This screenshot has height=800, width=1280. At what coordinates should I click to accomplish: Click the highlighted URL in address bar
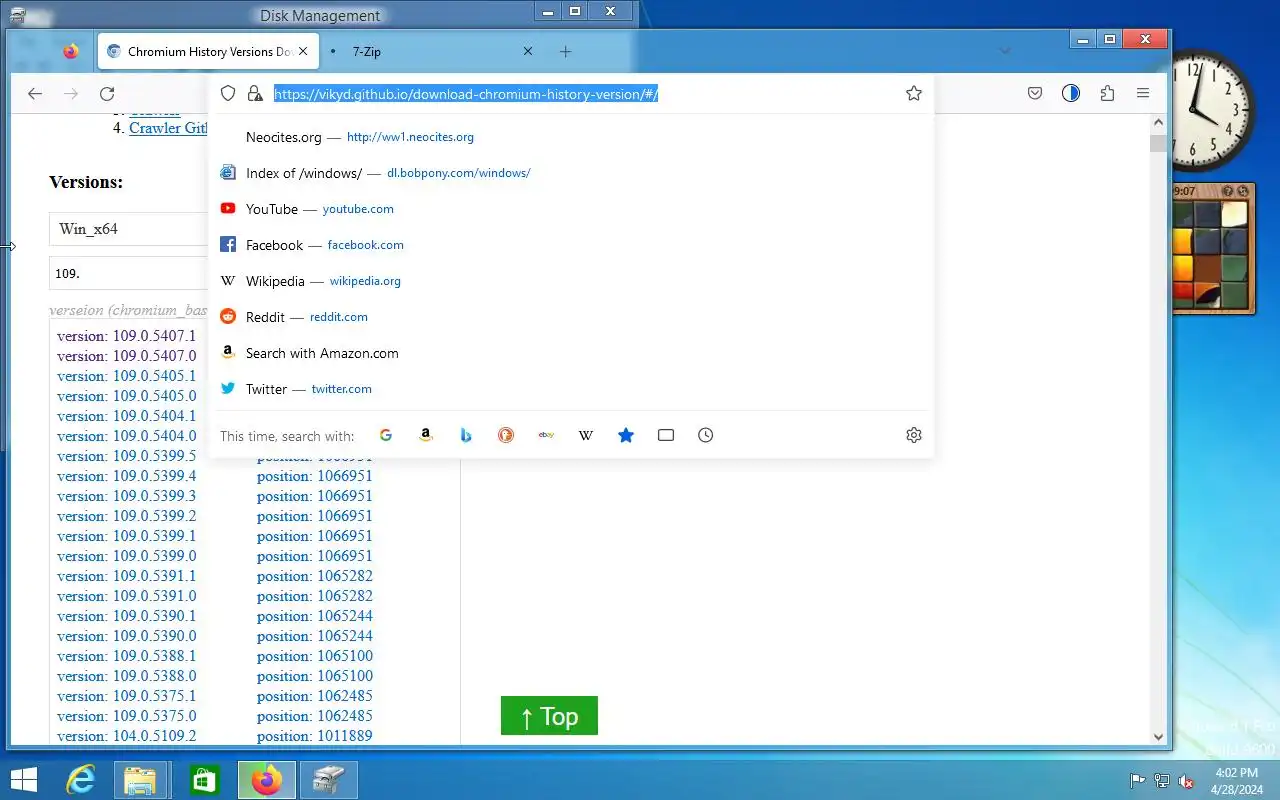(466, 94)
